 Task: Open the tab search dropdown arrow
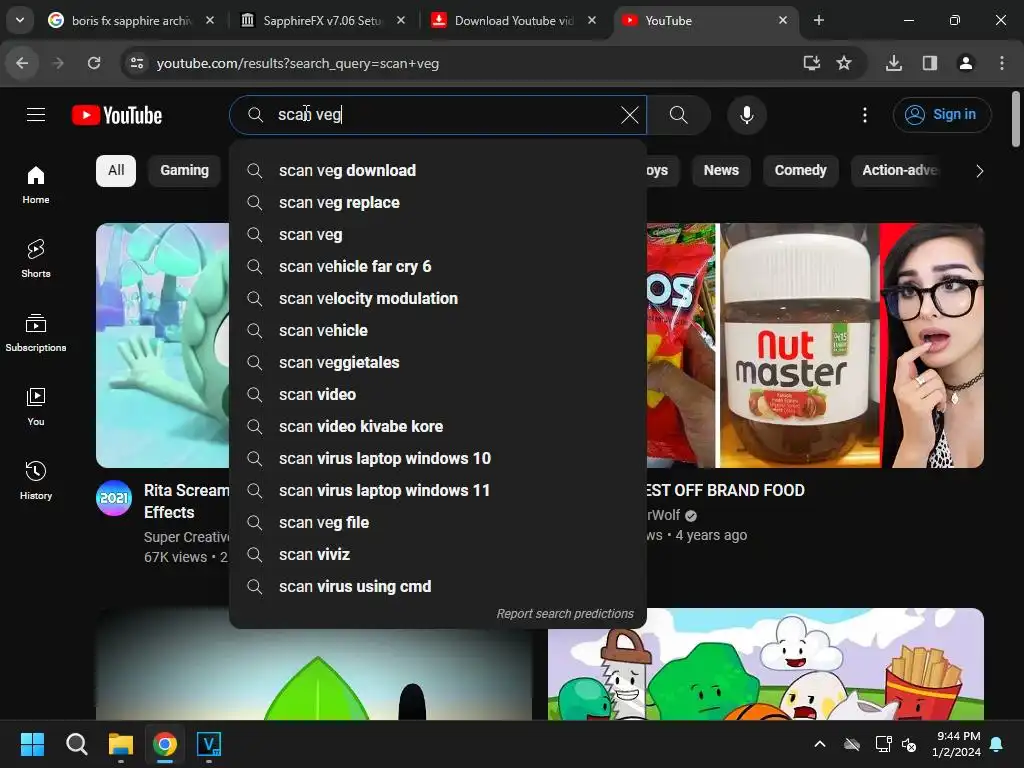20,20
